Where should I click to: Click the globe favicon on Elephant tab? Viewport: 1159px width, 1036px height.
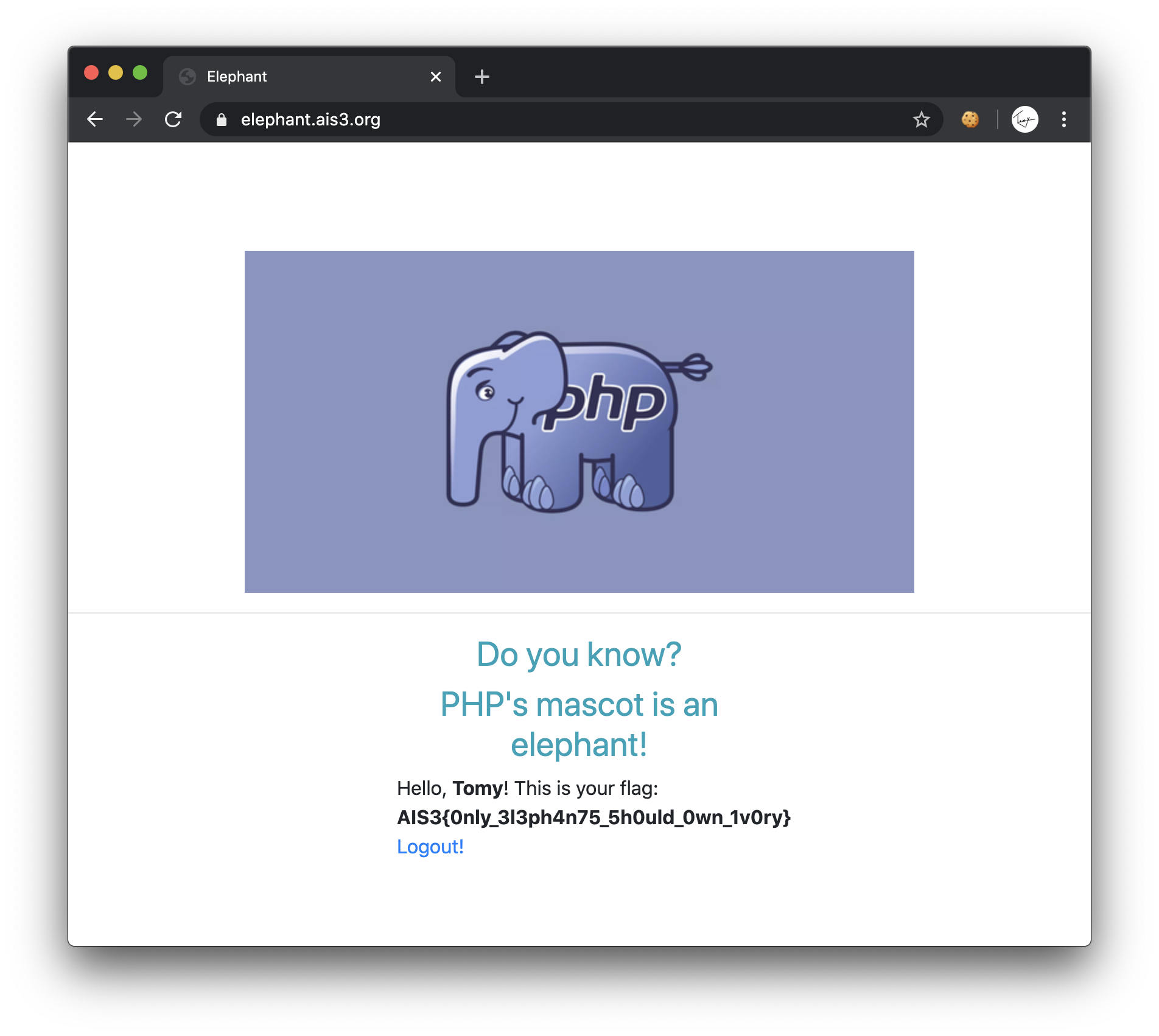[187, 77]
